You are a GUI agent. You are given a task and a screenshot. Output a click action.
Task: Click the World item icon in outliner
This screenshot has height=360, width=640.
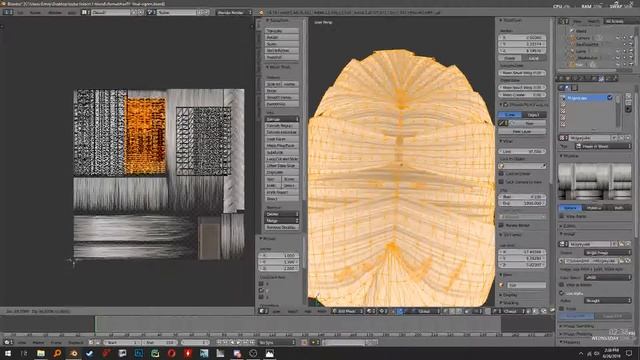click(572, 31)
